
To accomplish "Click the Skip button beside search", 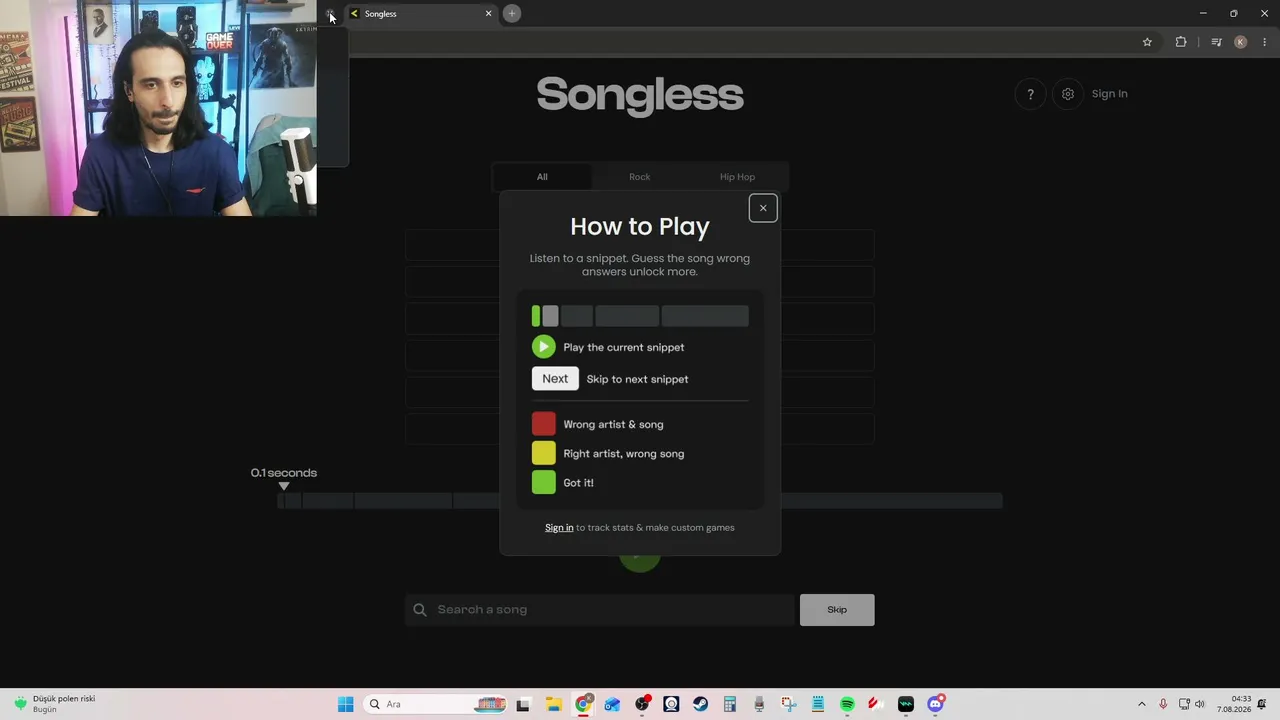I will [837, 610].
